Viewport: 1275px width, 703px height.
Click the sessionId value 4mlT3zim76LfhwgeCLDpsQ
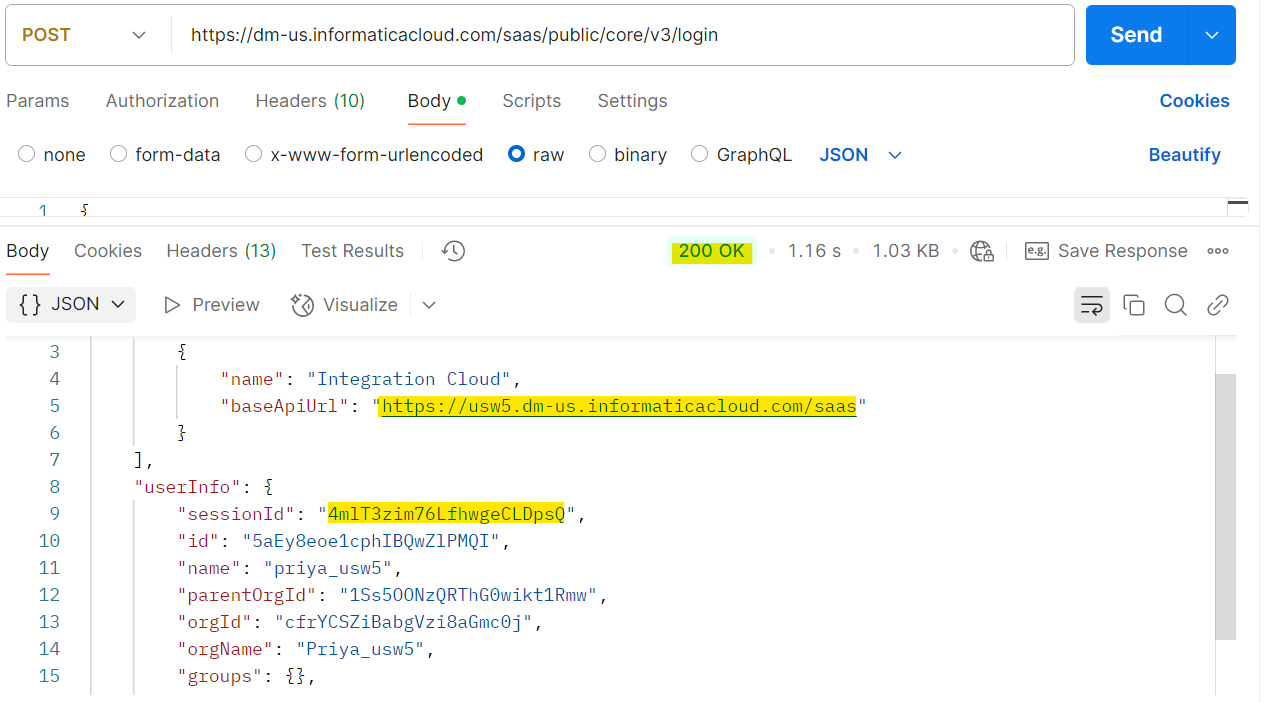point(446,514)
